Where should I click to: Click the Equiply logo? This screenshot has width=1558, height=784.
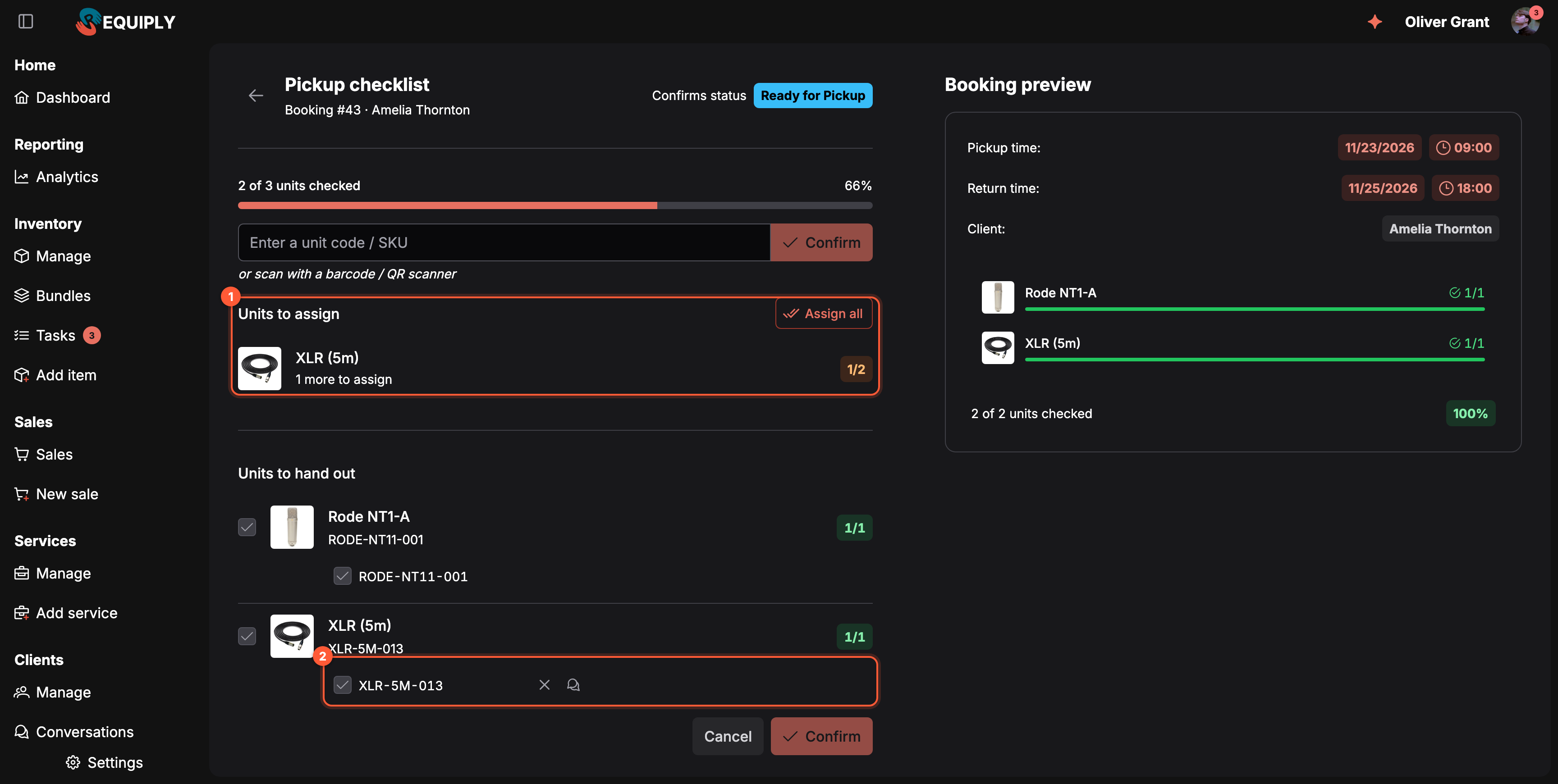(x=126, y=22)
